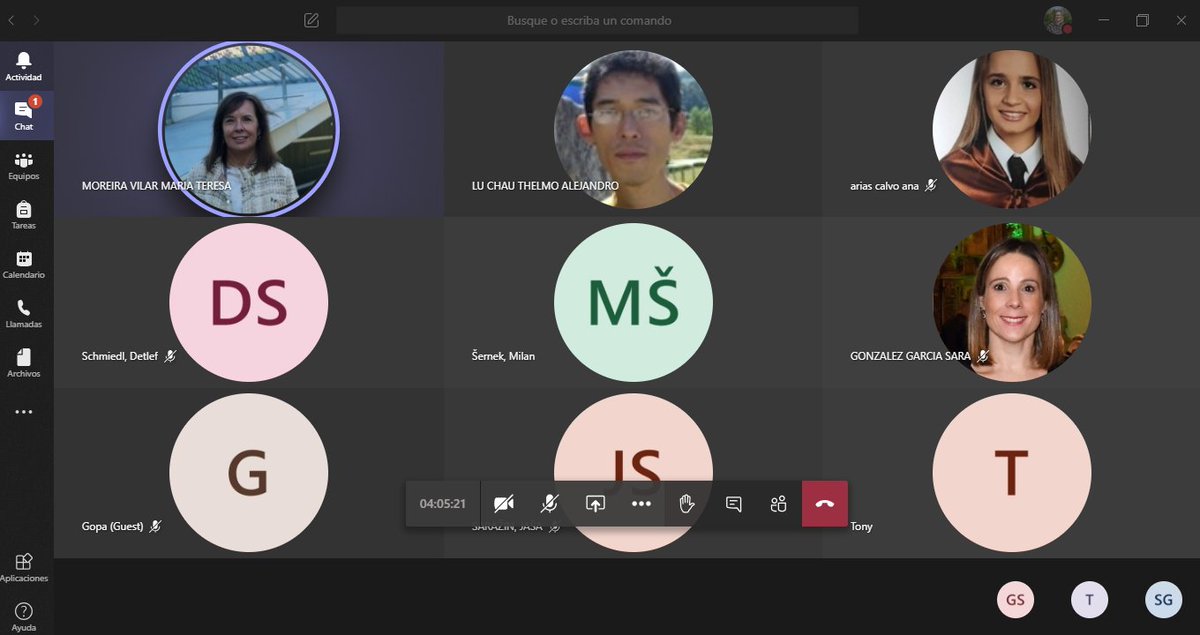Open profile avatar in title bar

1058,20
